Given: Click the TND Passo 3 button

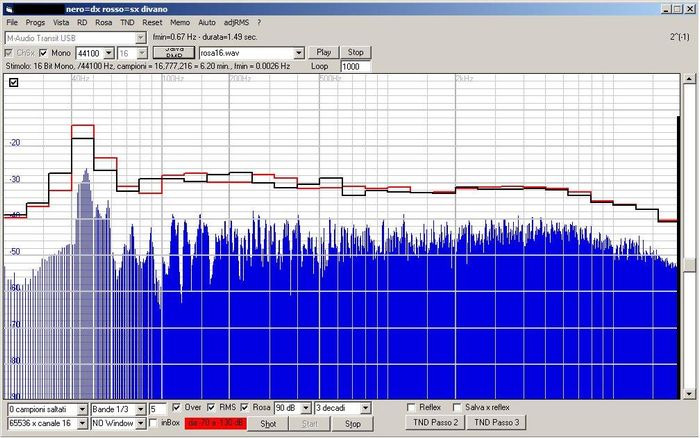Looking at the screenshot, I should 496,422.
